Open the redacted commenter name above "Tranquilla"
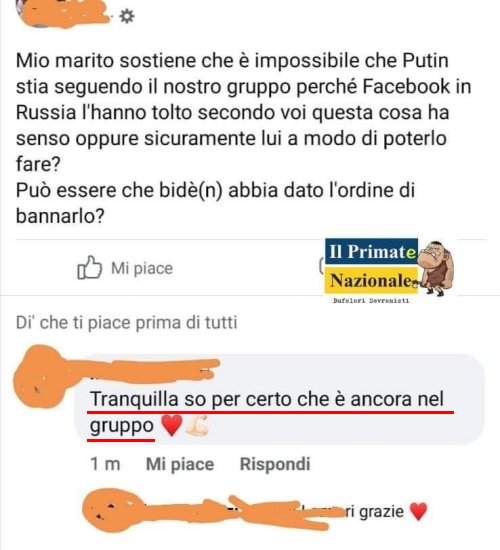 point(147,371)
